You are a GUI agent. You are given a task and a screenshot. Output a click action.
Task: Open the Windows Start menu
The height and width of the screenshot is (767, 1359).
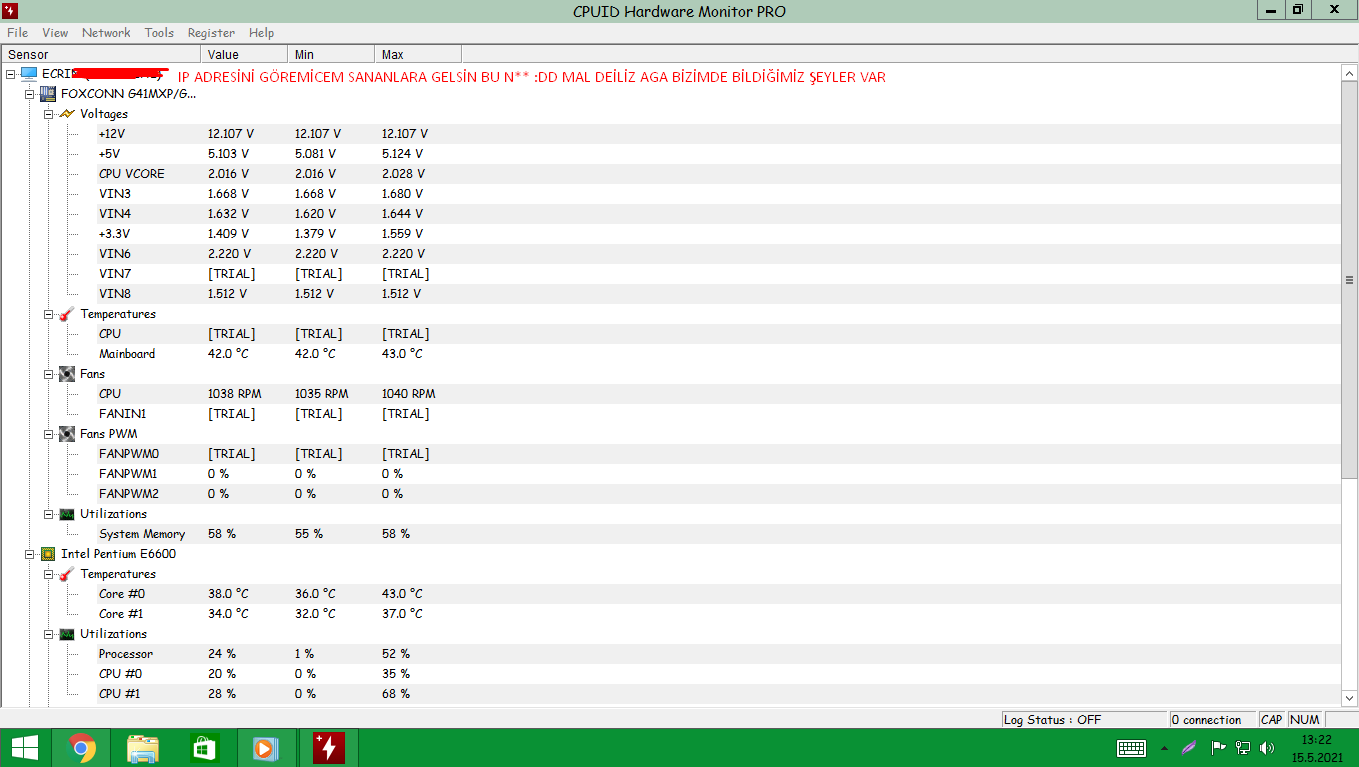(24, 748)
